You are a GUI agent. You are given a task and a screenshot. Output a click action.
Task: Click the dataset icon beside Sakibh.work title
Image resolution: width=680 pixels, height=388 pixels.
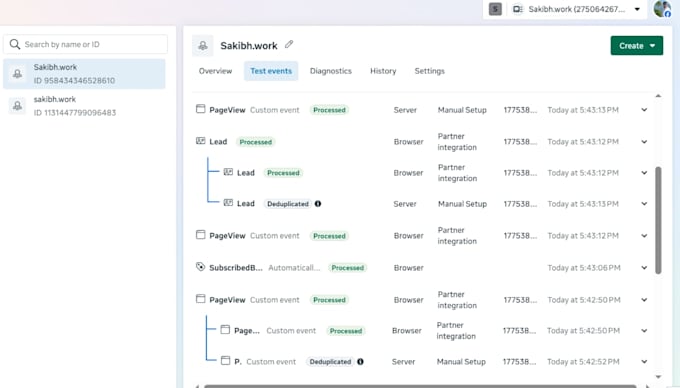[203, 46]
